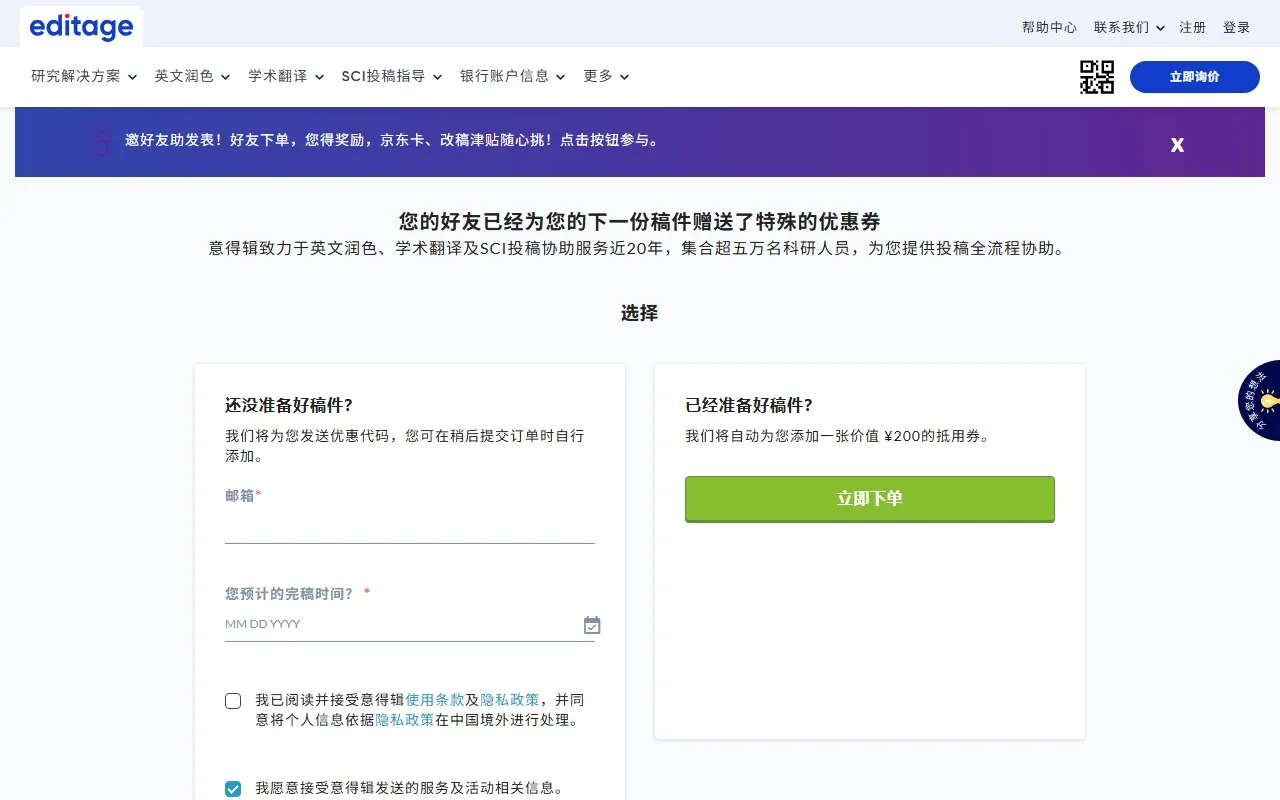Click the QR code icon in the header
The image size is (1280, 800).
[x=1096, y=77]
